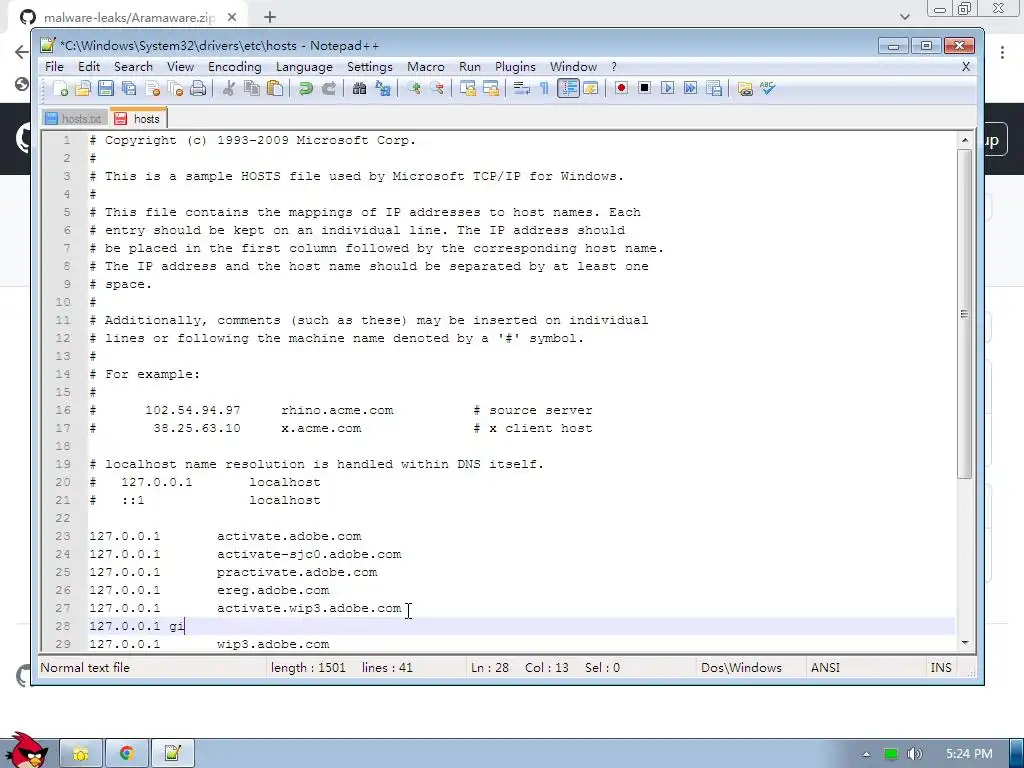Open the File menu

54,67
